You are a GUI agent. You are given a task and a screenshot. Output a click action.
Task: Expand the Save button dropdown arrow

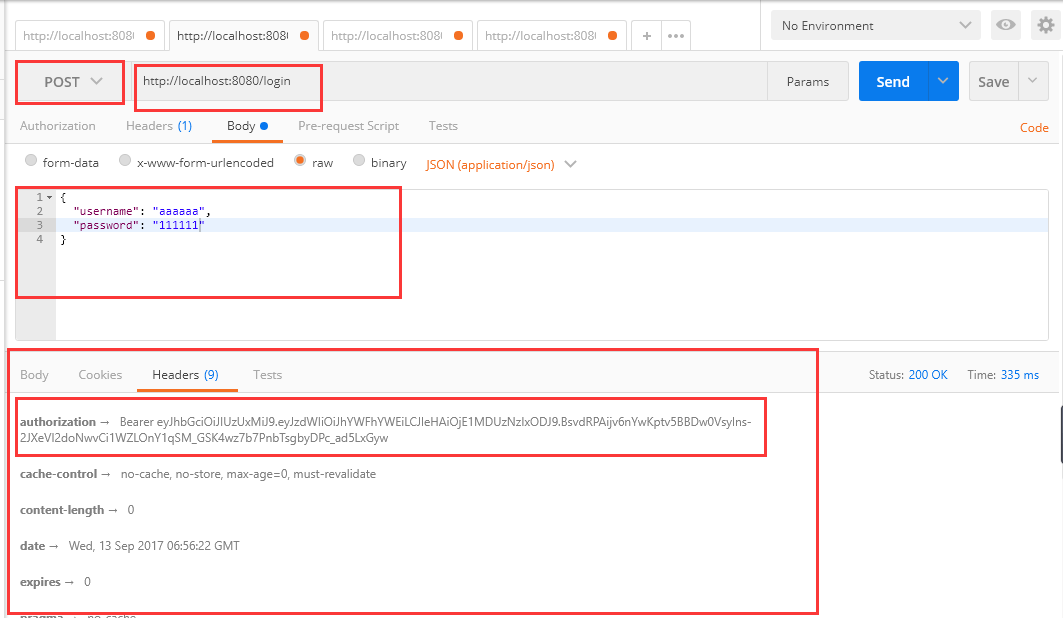pyautogui.click(x=1033, y=81)
